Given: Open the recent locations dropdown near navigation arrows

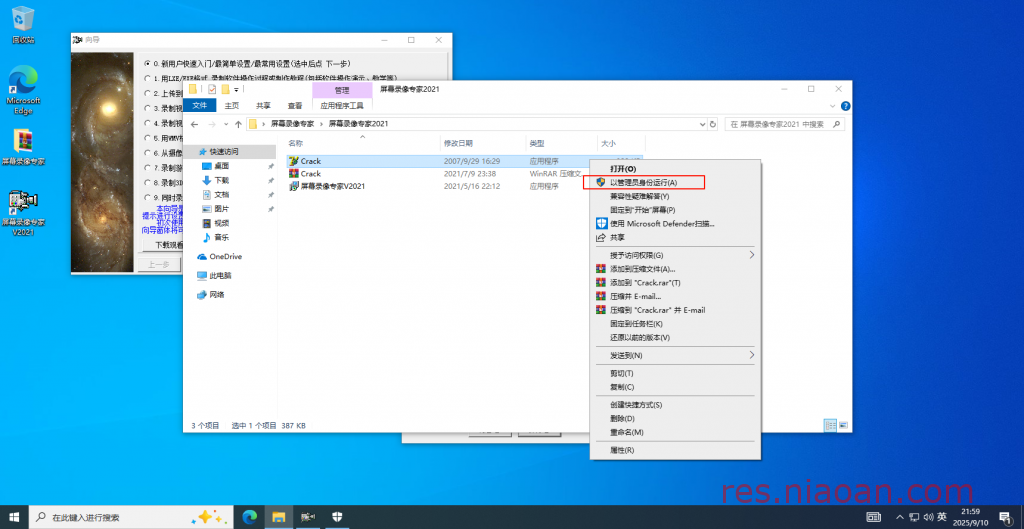Looking at the screenshot, I should point(226,123).
